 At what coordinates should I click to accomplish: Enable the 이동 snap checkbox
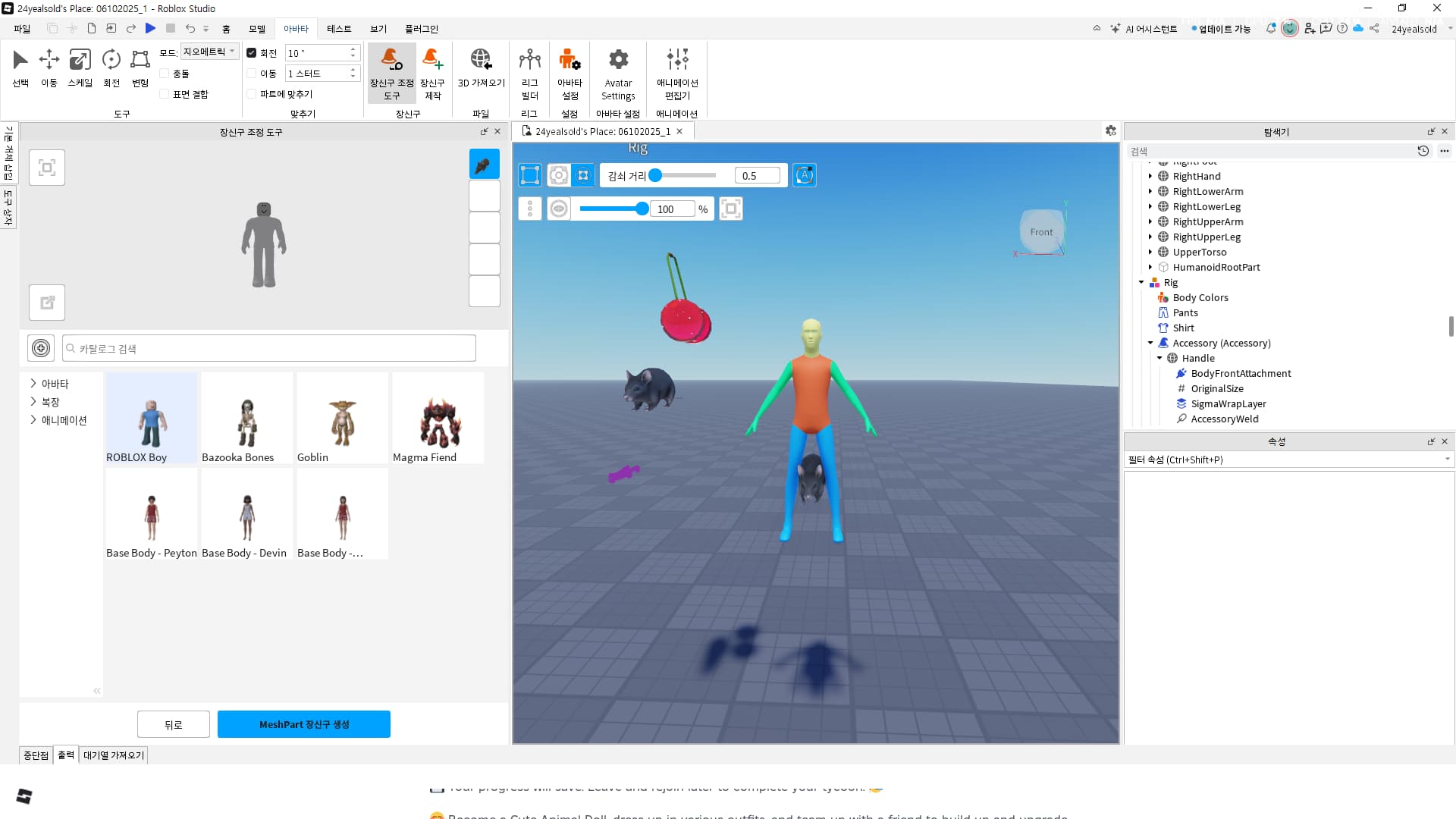tap(252, 74)
